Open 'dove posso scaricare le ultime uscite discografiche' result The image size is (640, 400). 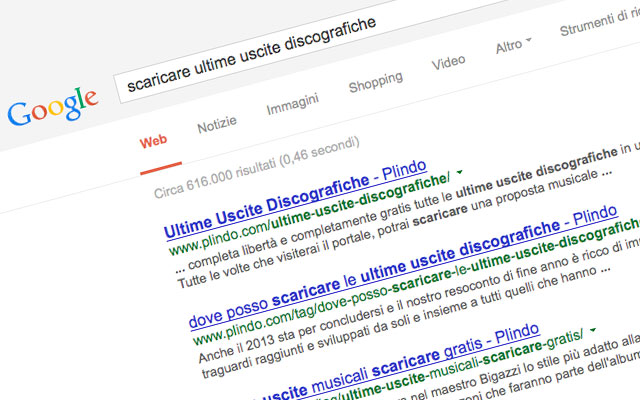[x=403, y=268]
